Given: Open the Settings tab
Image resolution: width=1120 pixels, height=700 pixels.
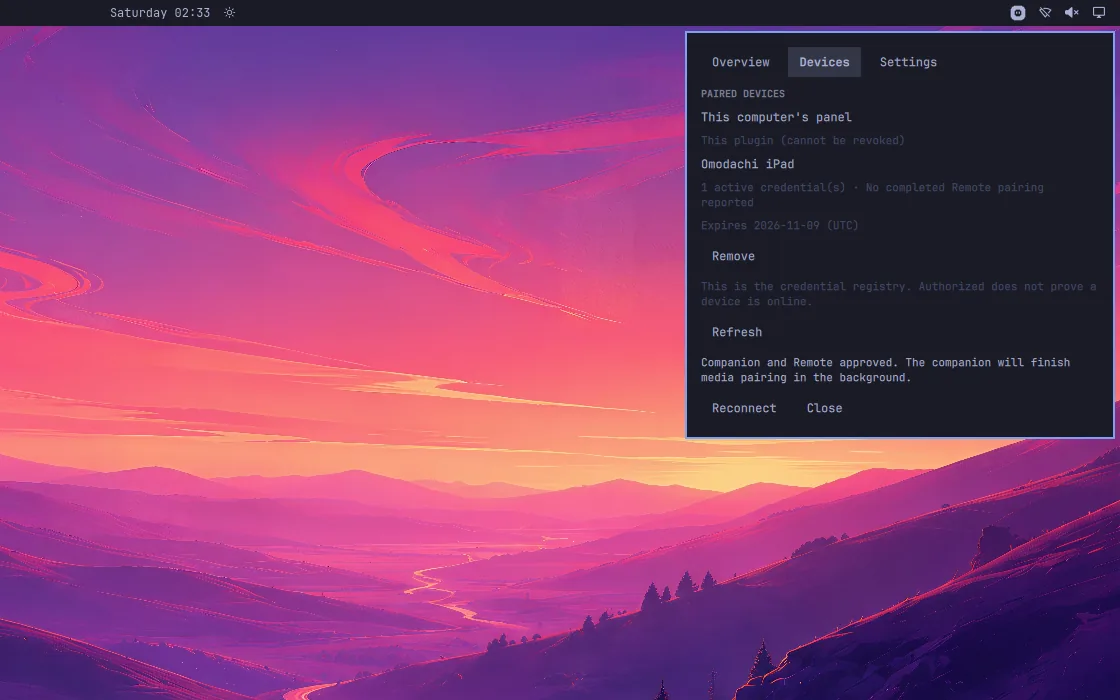Looking at the screenshot, I should (908, 62).
